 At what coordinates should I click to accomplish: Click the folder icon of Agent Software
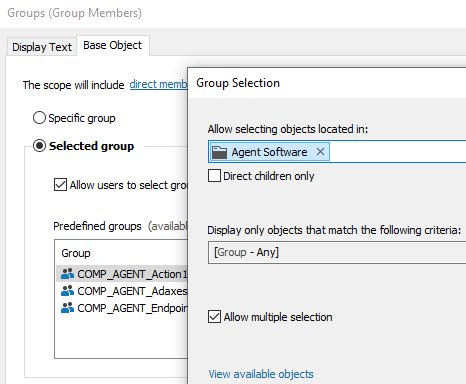tap(219, 152)
